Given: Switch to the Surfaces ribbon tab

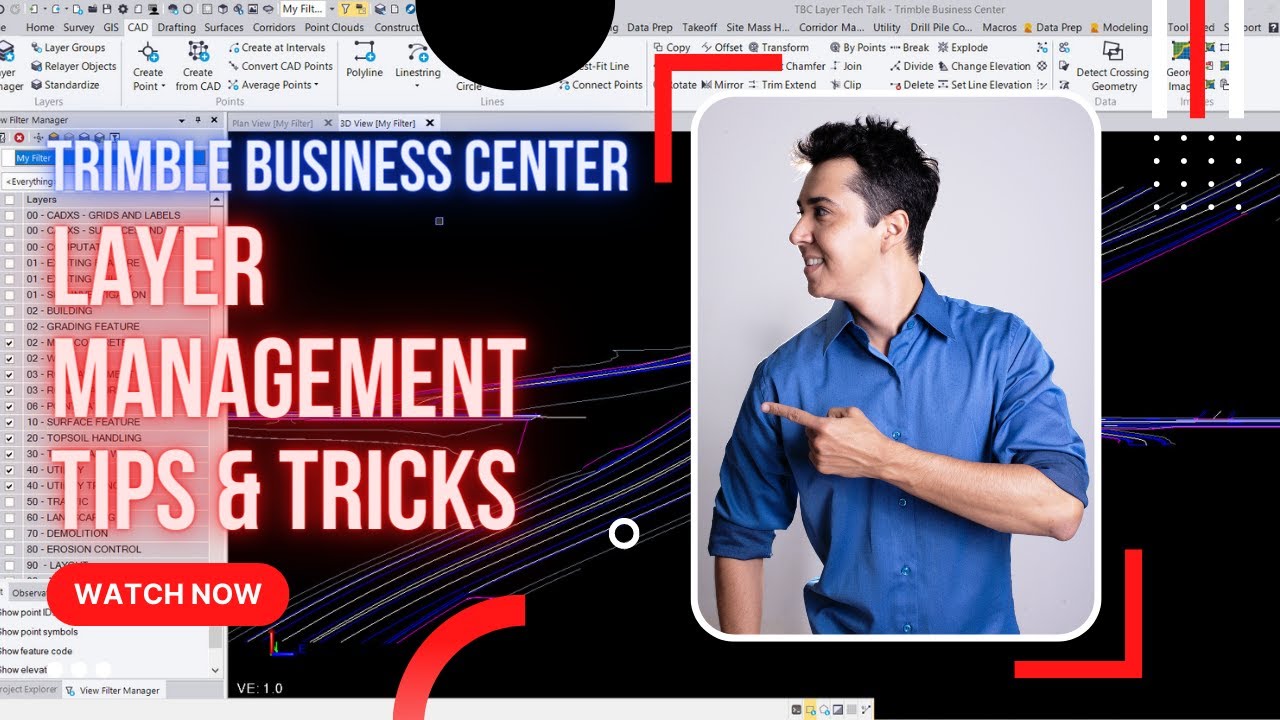Looking at the screenshot, I should tap(224, 27).
